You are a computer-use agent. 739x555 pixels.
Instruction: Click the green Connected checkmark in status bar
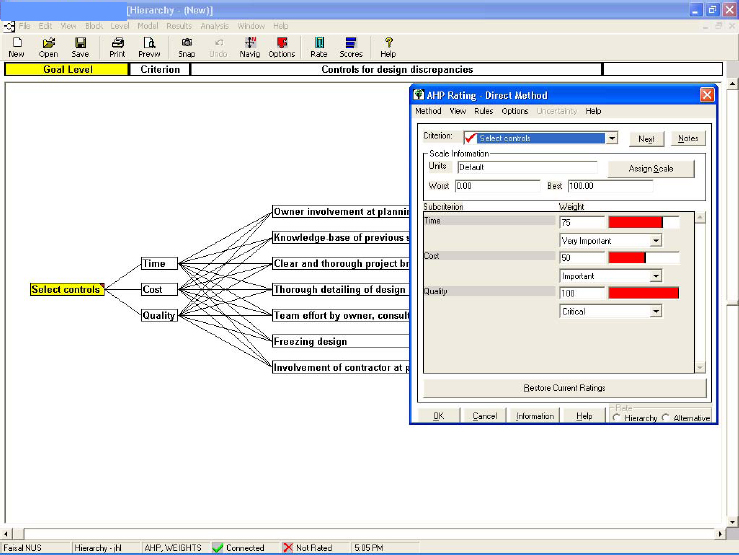tap(218, 547)
